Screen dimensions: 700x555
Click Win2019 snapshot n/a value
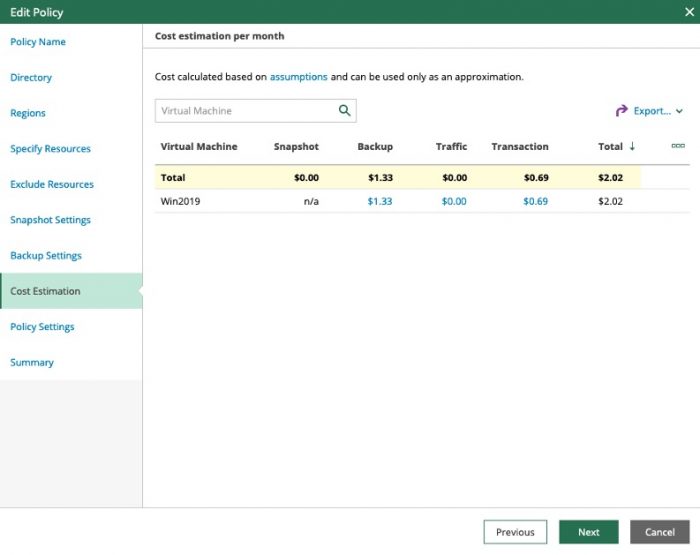tap(311, 201)
